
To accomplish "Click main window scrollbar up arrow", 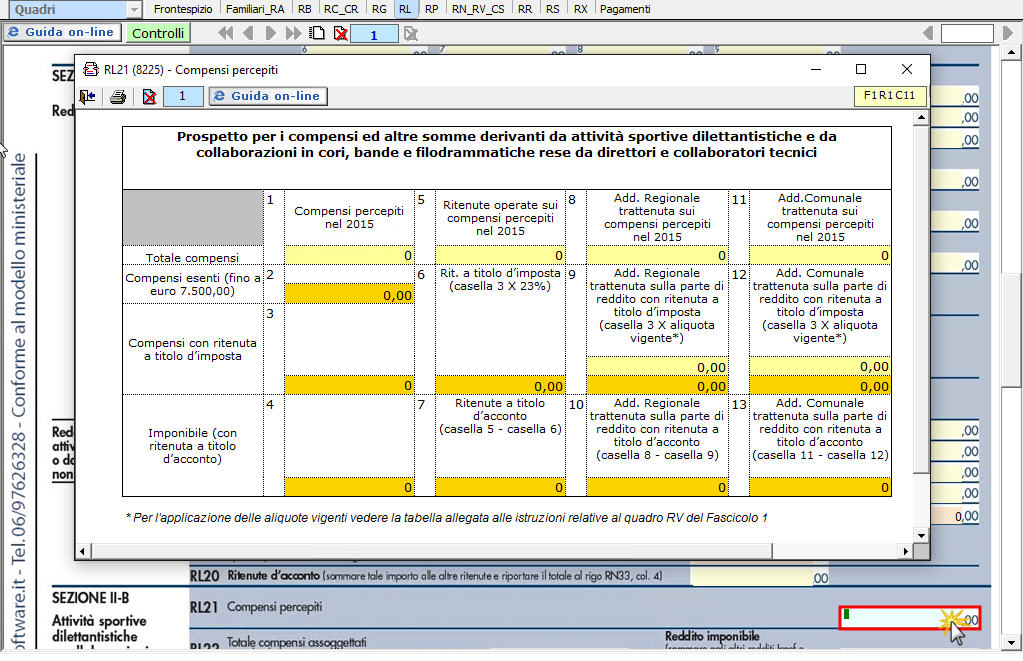I will pos(1011,52).
